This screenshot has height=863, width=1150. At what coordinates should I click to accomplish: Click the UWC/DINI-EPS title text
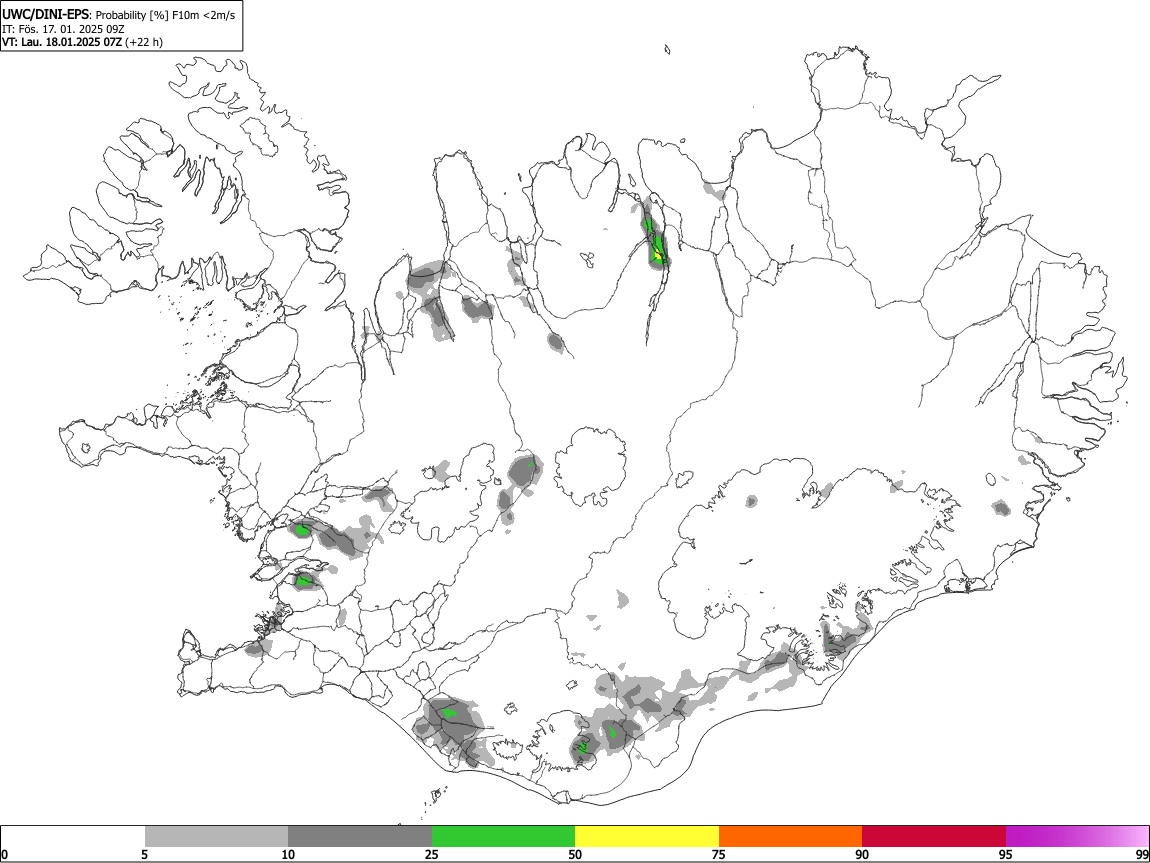[45, 14]
